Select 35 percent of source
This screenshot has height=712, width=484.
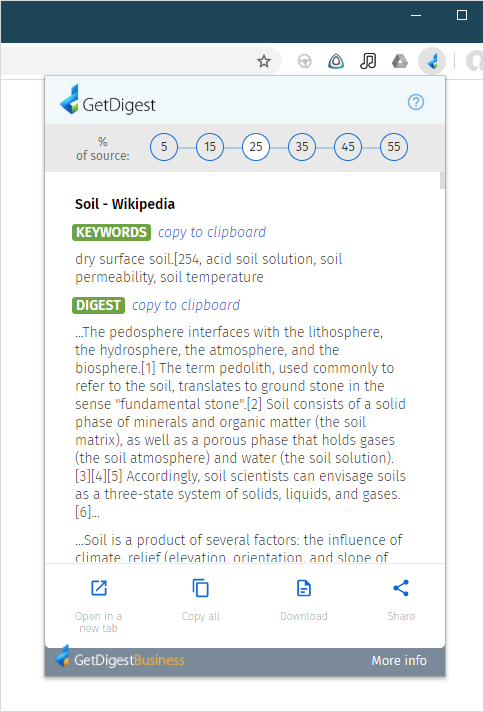pyautogui.click(x=302, y=147)
